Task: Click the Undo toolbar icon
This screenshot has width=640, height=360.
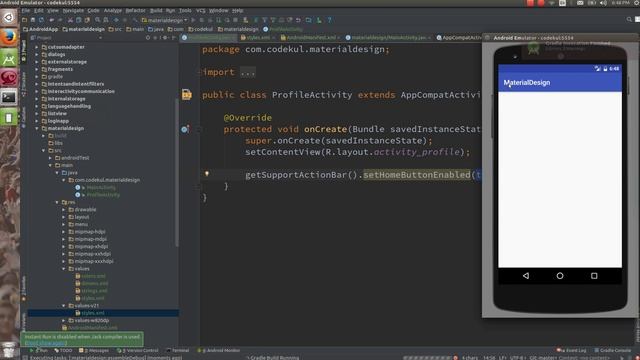Action: (51, 20)
